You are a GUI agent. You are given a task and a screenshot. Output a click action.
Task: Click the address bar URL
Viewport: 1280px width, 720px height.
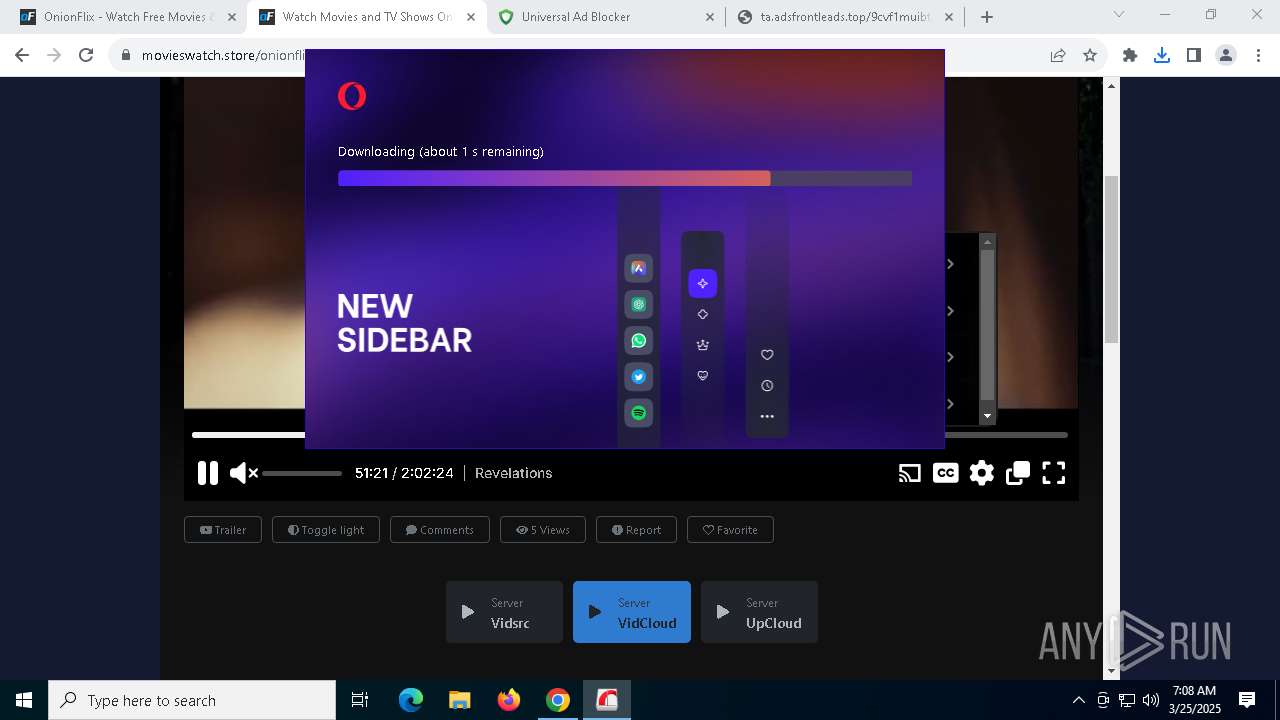click(x=222, y=56)
